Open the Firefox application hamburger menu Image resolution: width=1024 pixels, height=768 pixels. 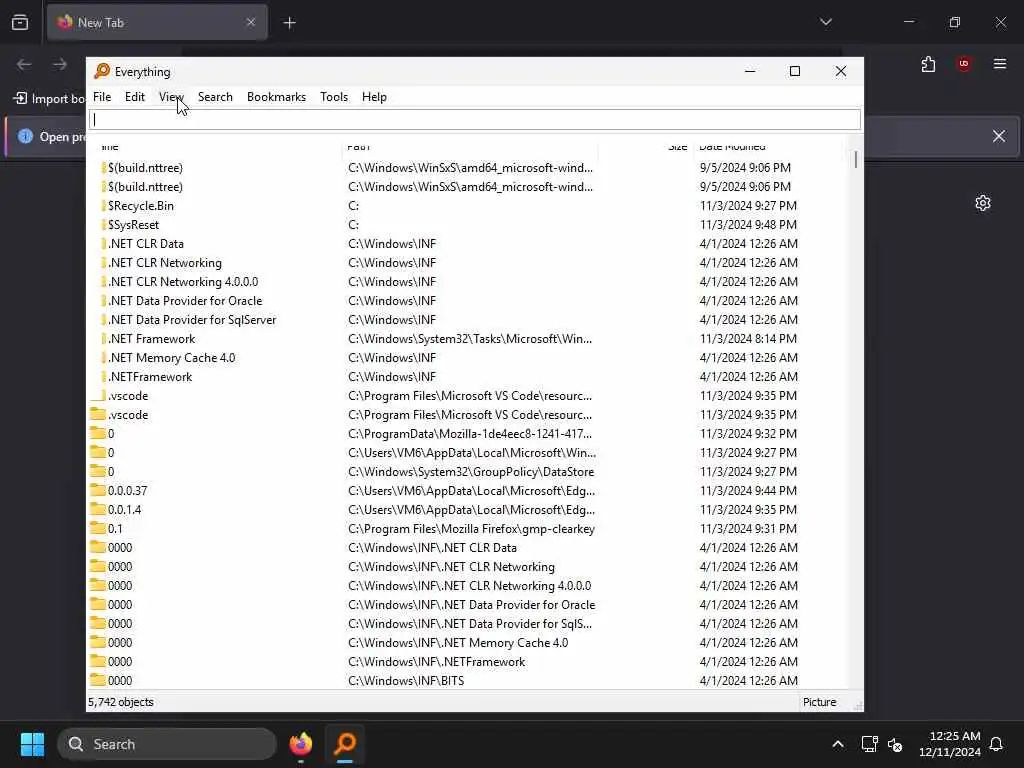999,64
